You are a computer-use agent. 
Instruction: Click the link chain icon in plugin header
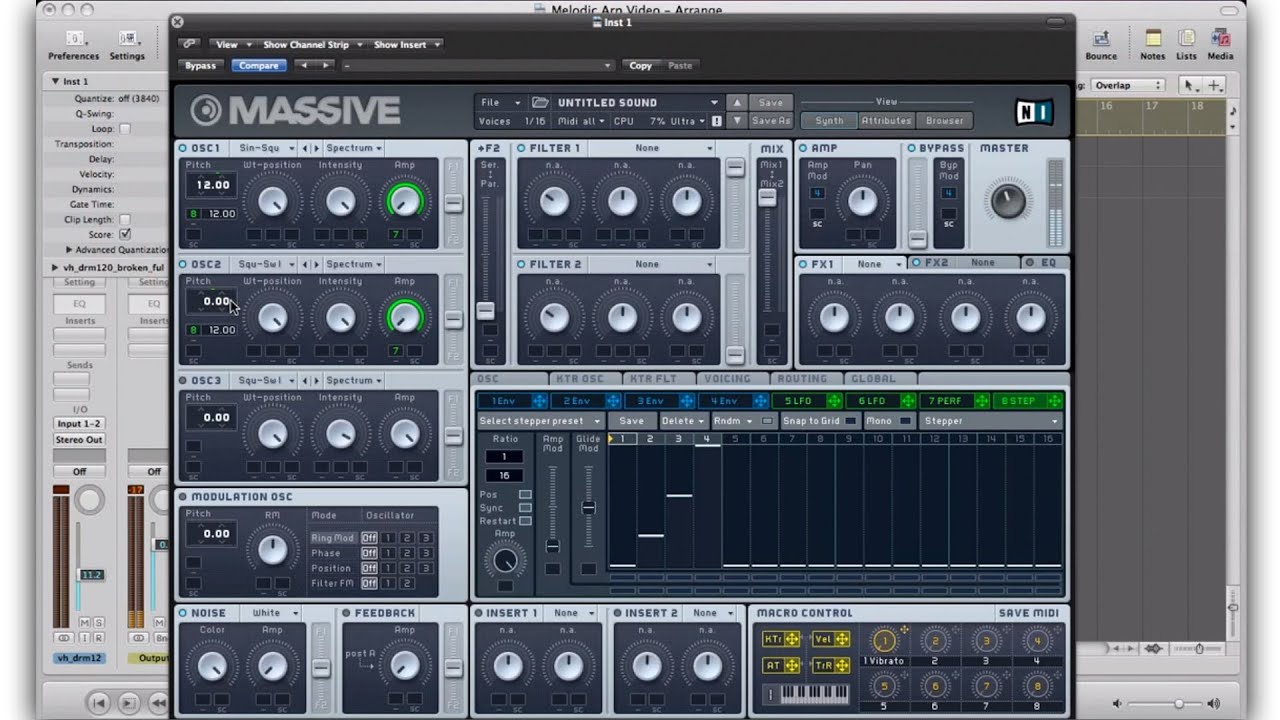pyautogui.click(x=189, y=44)
